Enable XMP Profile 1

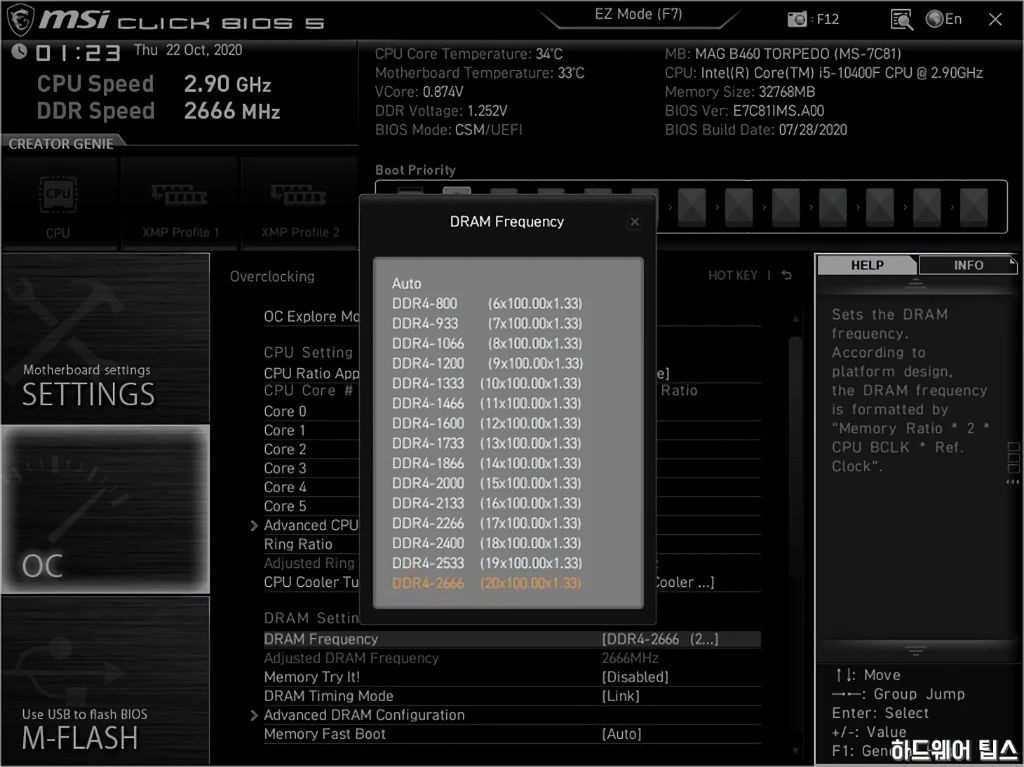click(180, 204)
